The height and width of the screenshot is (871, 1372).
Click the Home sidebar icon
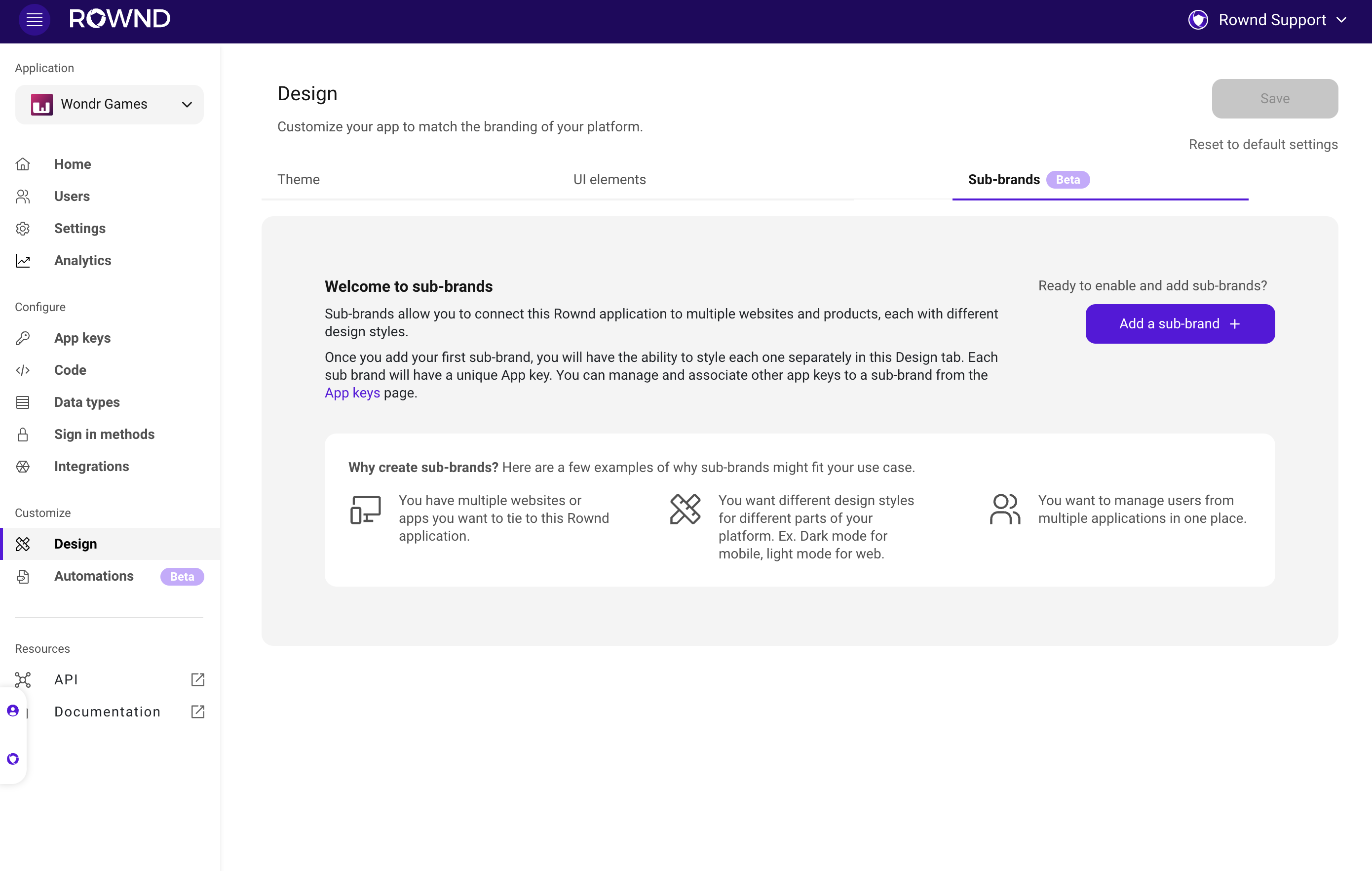click(23, 164)
